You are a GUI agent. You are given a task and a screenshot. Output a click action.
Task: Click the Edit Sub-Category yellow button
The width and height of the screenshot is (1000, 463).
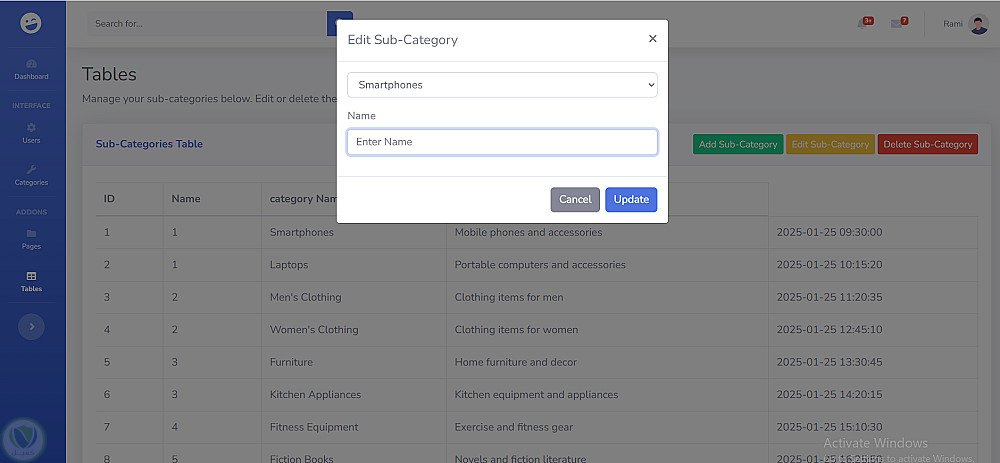830,144
